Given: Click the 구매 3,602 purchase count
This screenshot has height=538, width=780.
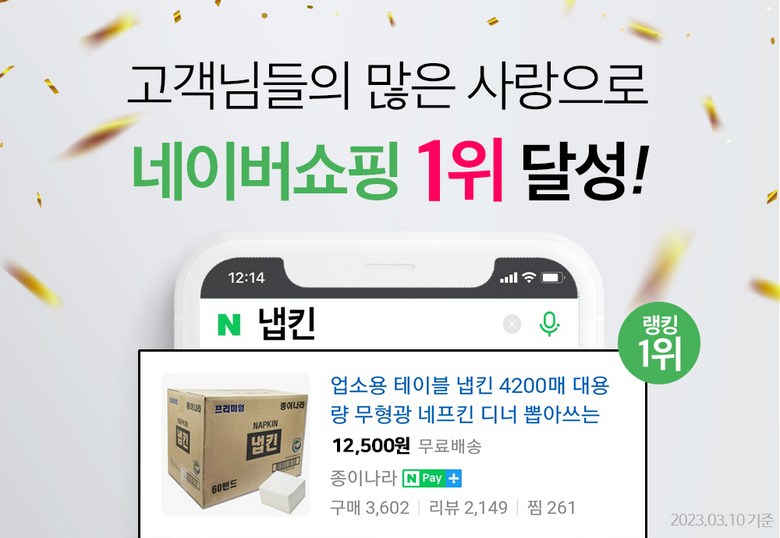Looking at the screenshot, I should point(370,508).
